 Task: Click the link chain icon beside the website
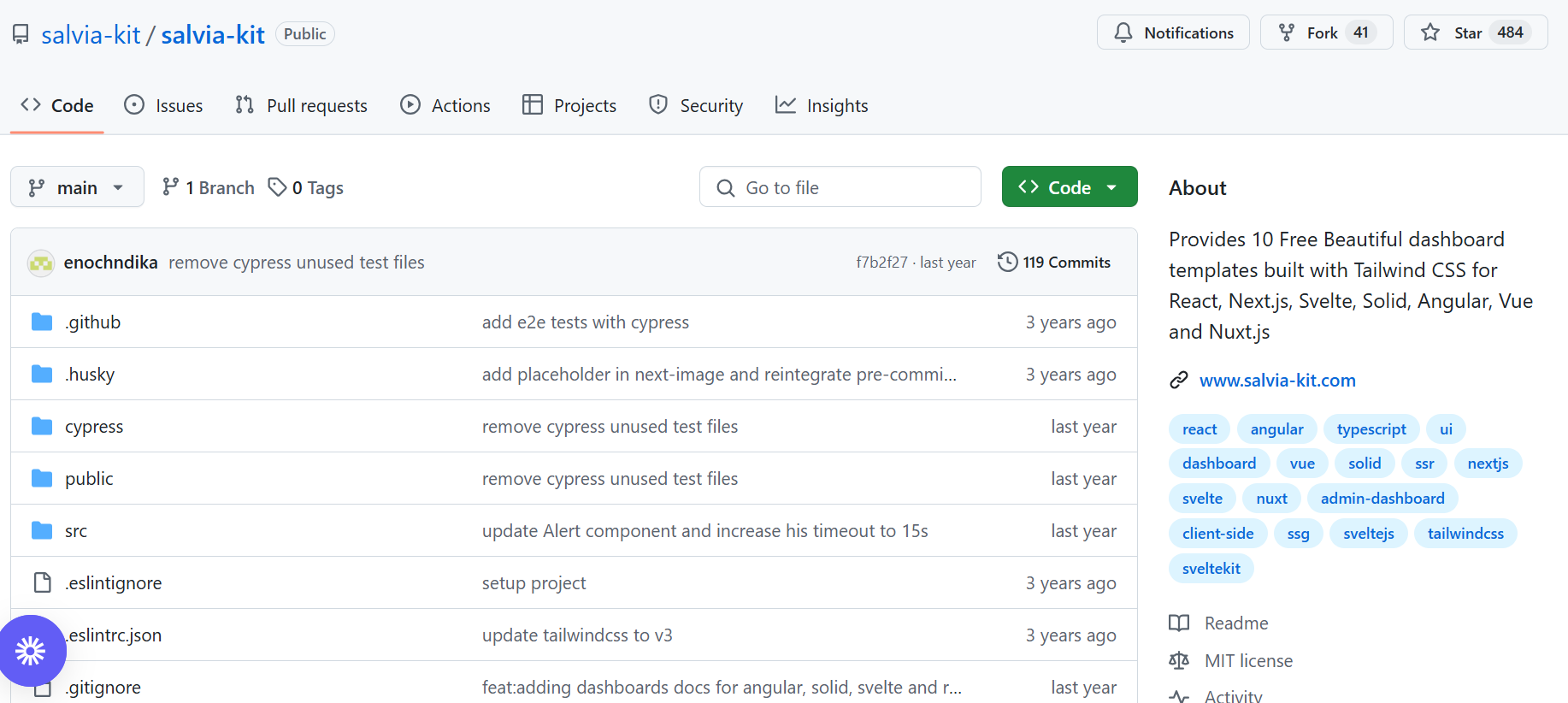(1179, 381)
